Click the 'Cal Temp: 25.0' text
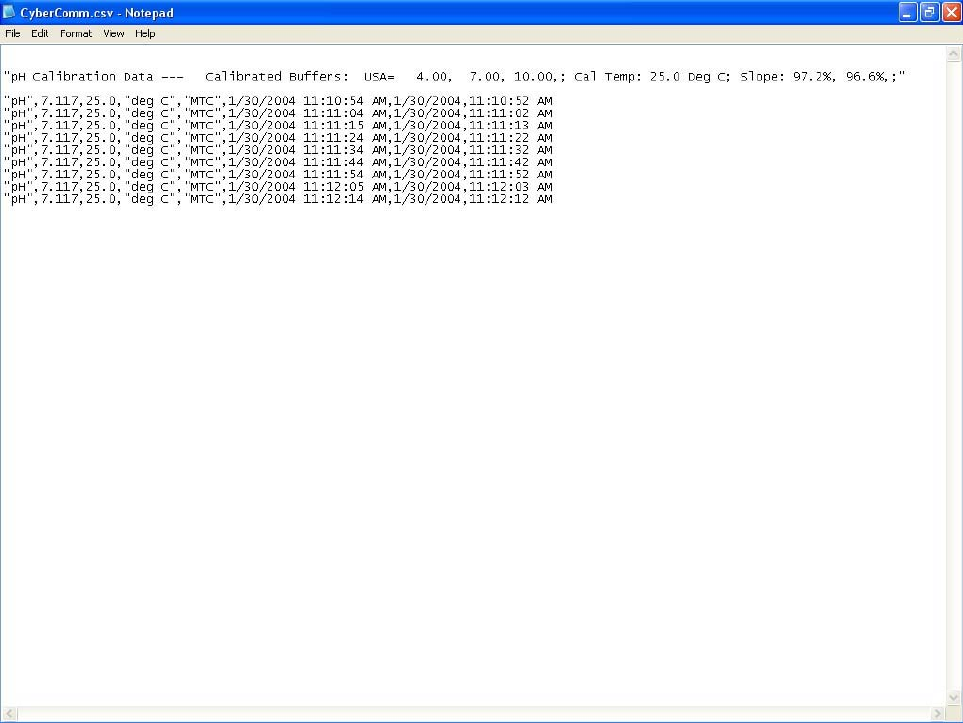 (627, 77)
